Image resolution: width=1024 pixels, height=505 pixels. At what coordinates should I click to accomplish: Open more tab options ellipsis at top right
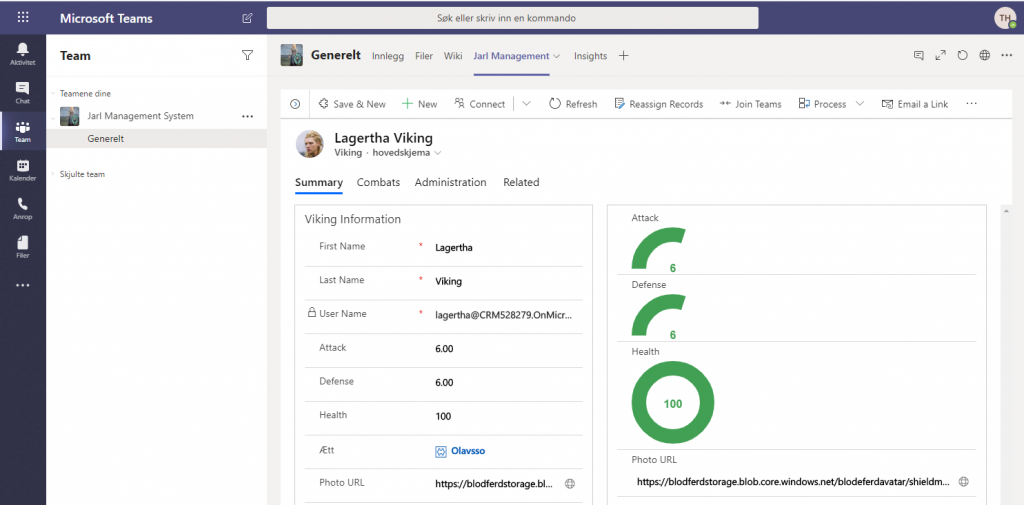pyautogui.click(x=1007, y=56)
